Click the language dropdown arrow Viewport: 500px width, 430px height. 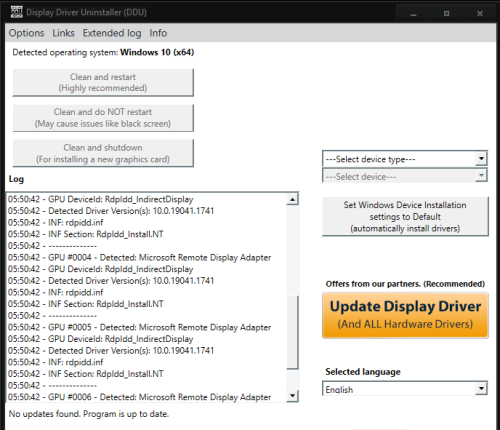[x=481, y=388]
